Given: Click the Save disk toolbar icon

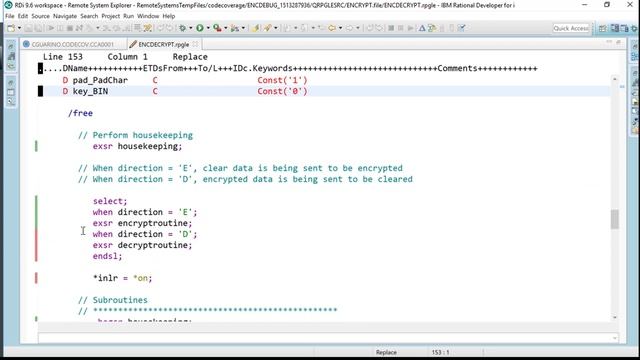Looking at the screenshot, I should (28, 28).
